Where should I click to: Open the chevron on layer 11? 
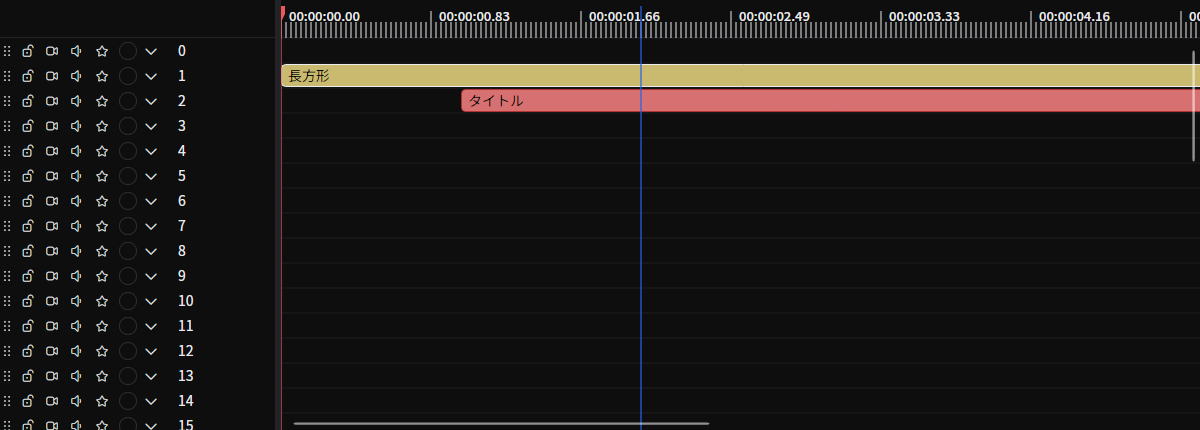coord(151,326)
